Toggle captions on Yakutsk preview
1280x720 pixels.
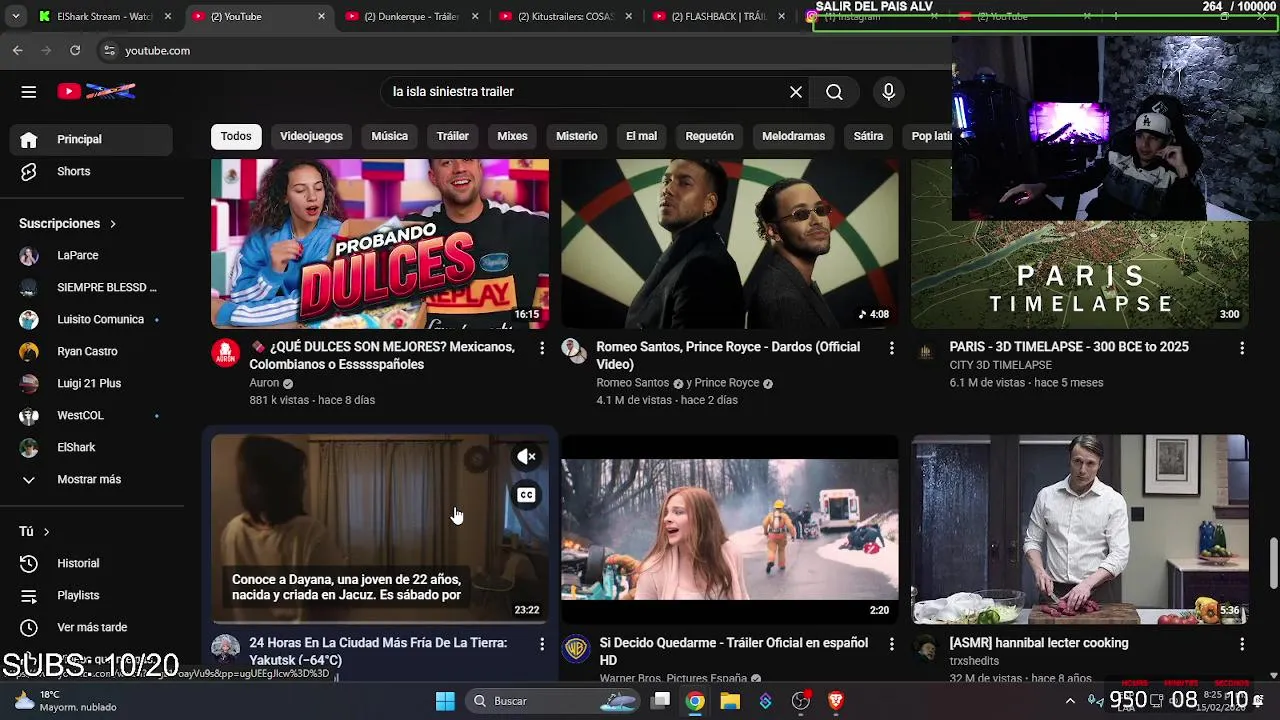tap(526, 495)
